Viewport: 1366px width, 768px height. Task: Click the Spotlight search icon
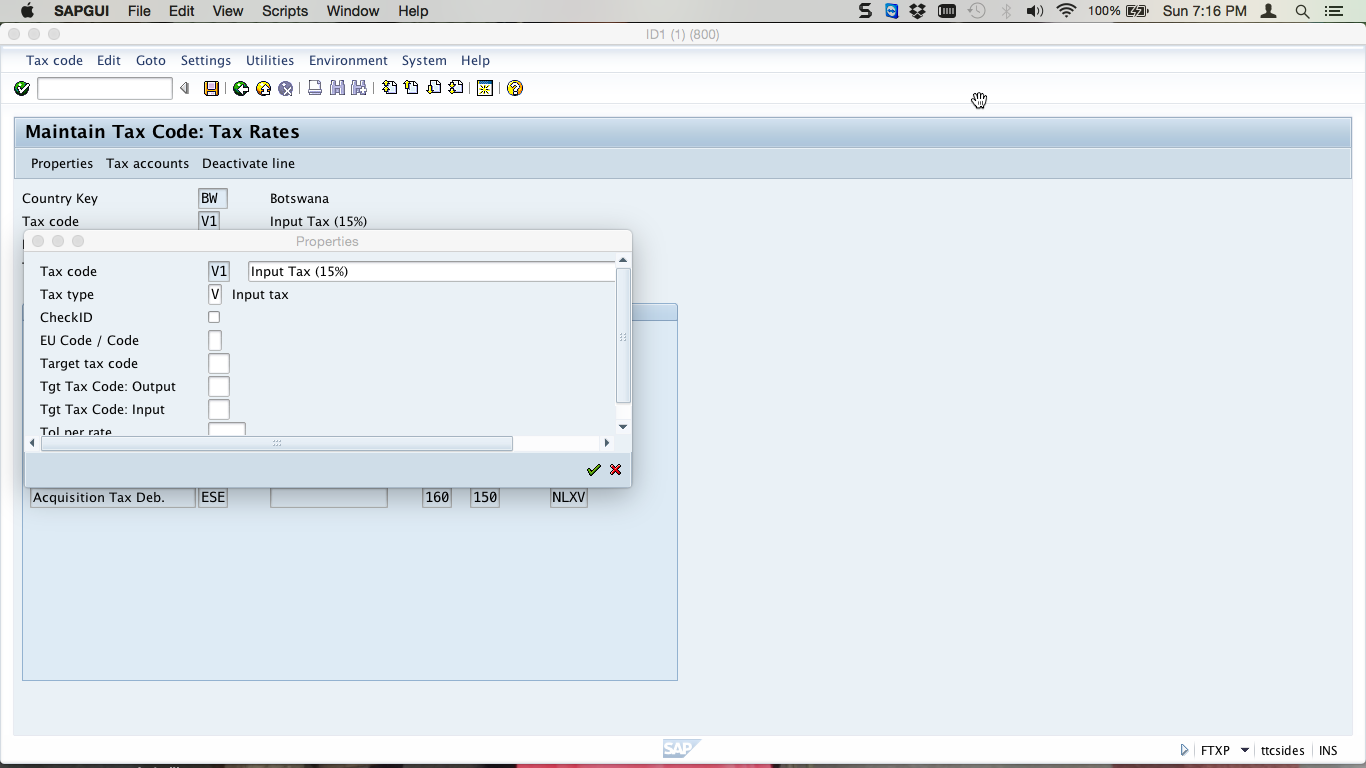1302,11
